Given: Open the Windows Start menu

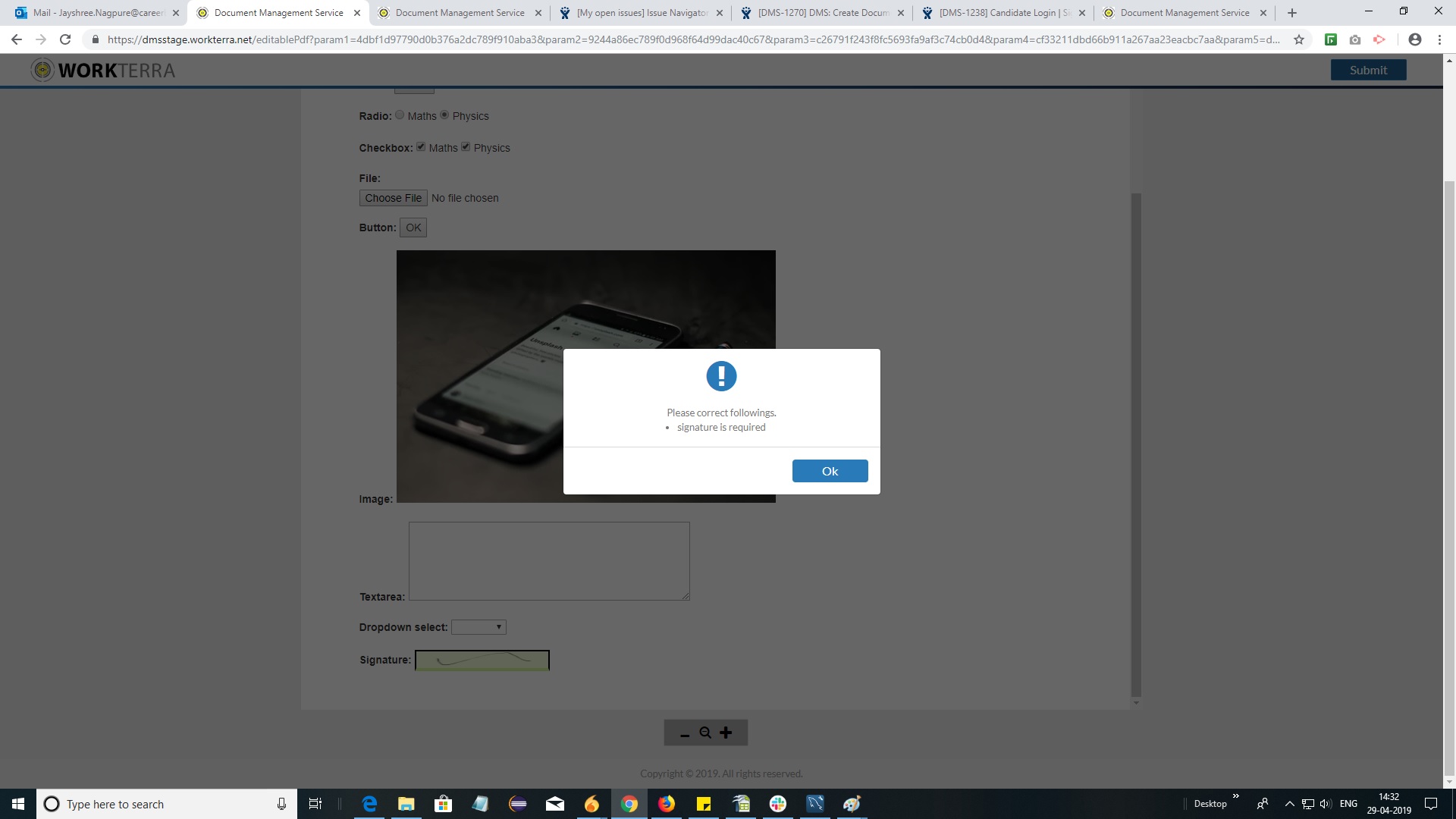Looking at the screenshot, I should click(x=18, y=804).
